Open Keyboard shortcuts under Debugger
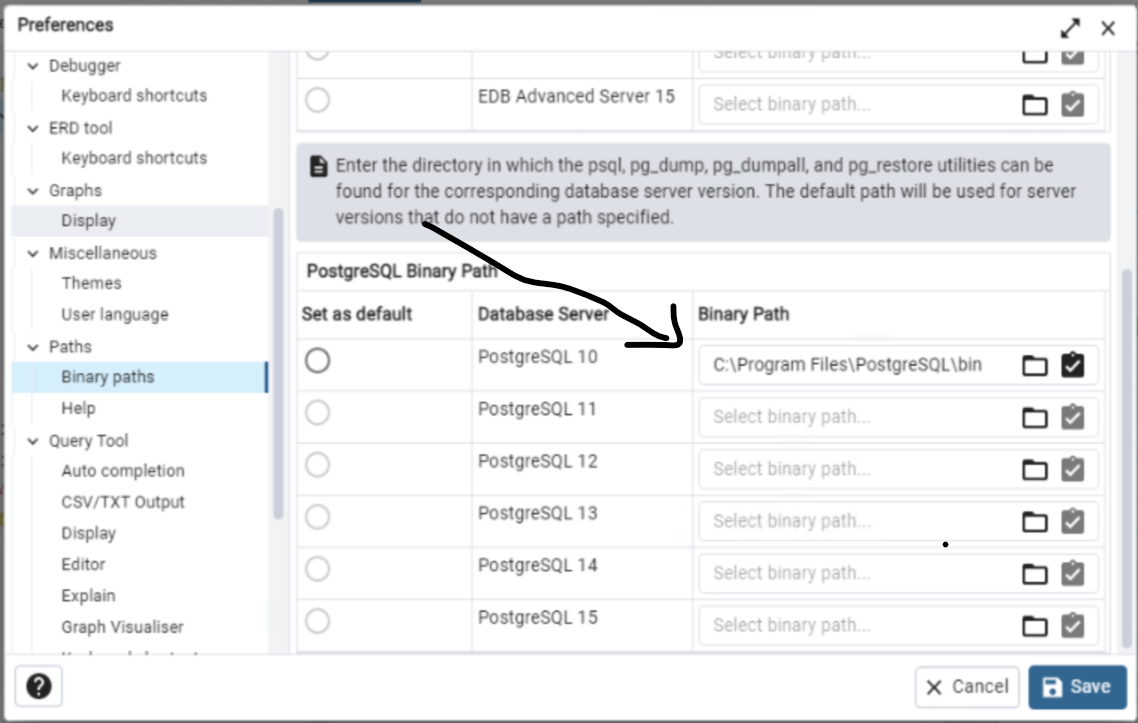 (134, 96)
